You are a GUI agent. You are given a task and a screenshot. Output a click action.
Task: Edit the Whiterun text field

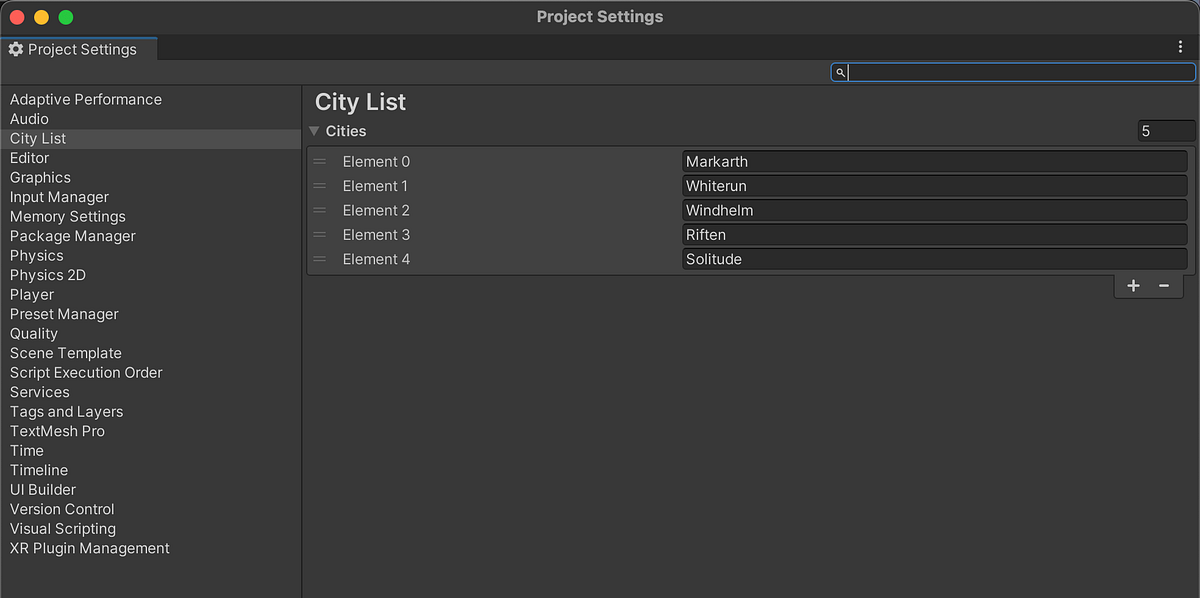point(935,186)
